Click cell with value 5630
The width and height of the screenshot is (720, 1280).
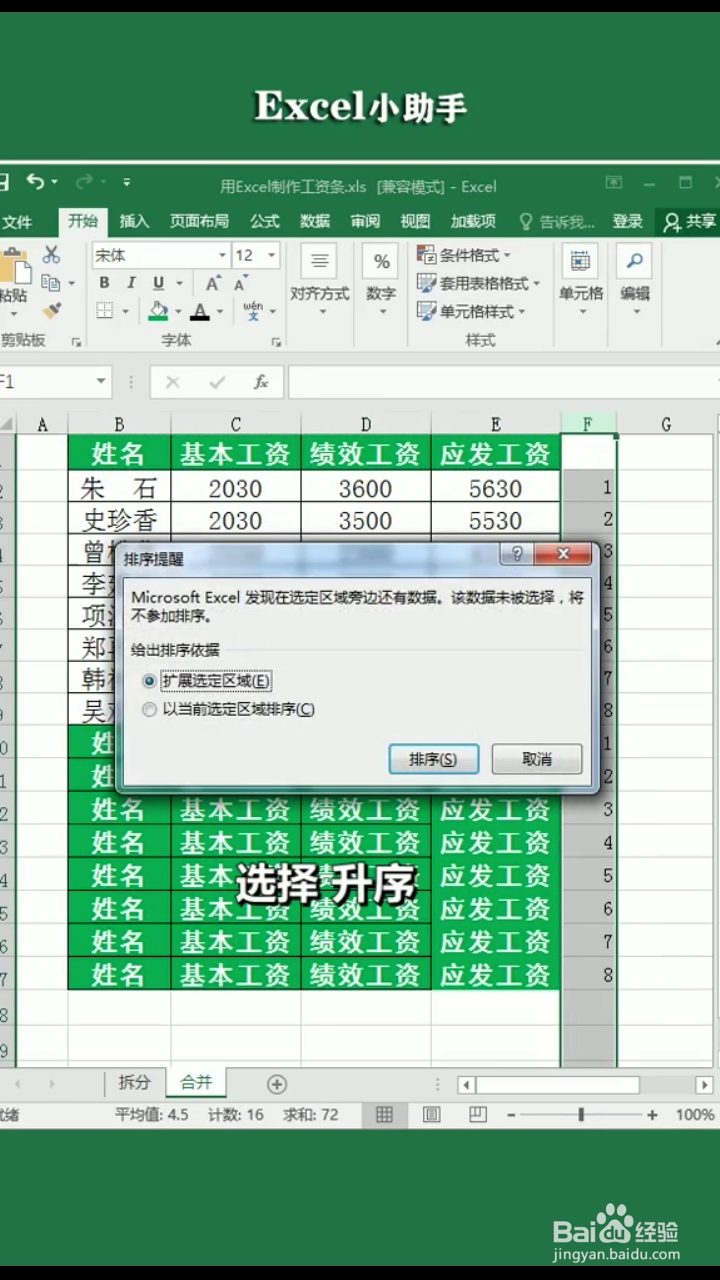[496, 488]
